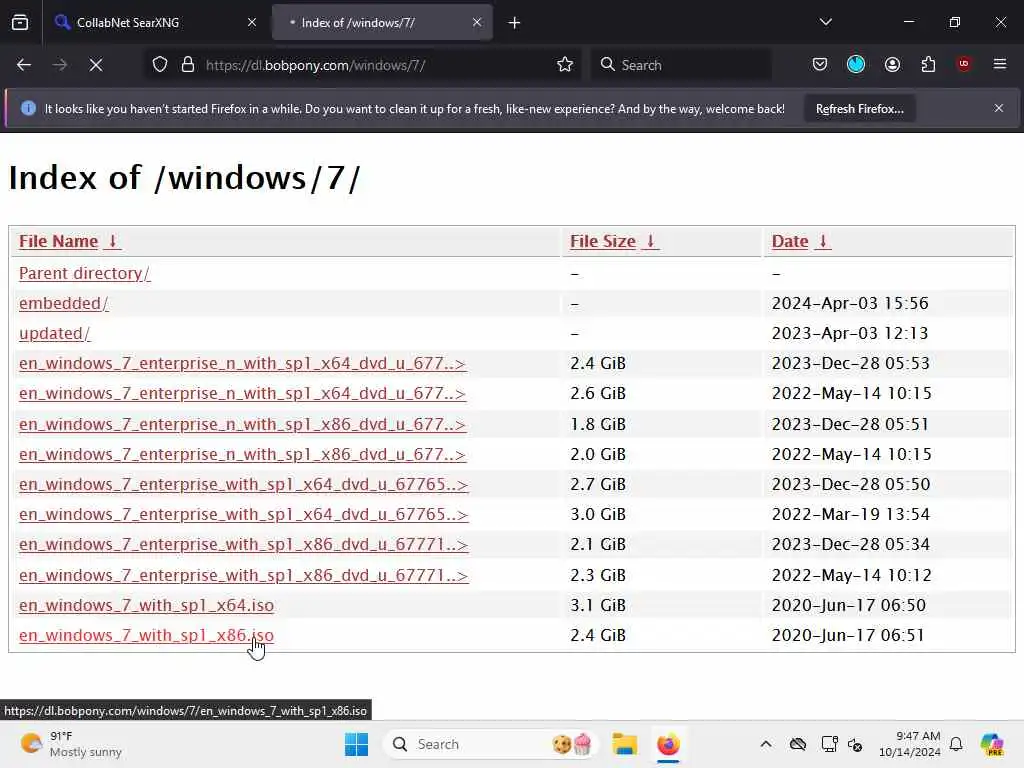Click the site security padlock

pyautogui.click(x=188, y=65)
